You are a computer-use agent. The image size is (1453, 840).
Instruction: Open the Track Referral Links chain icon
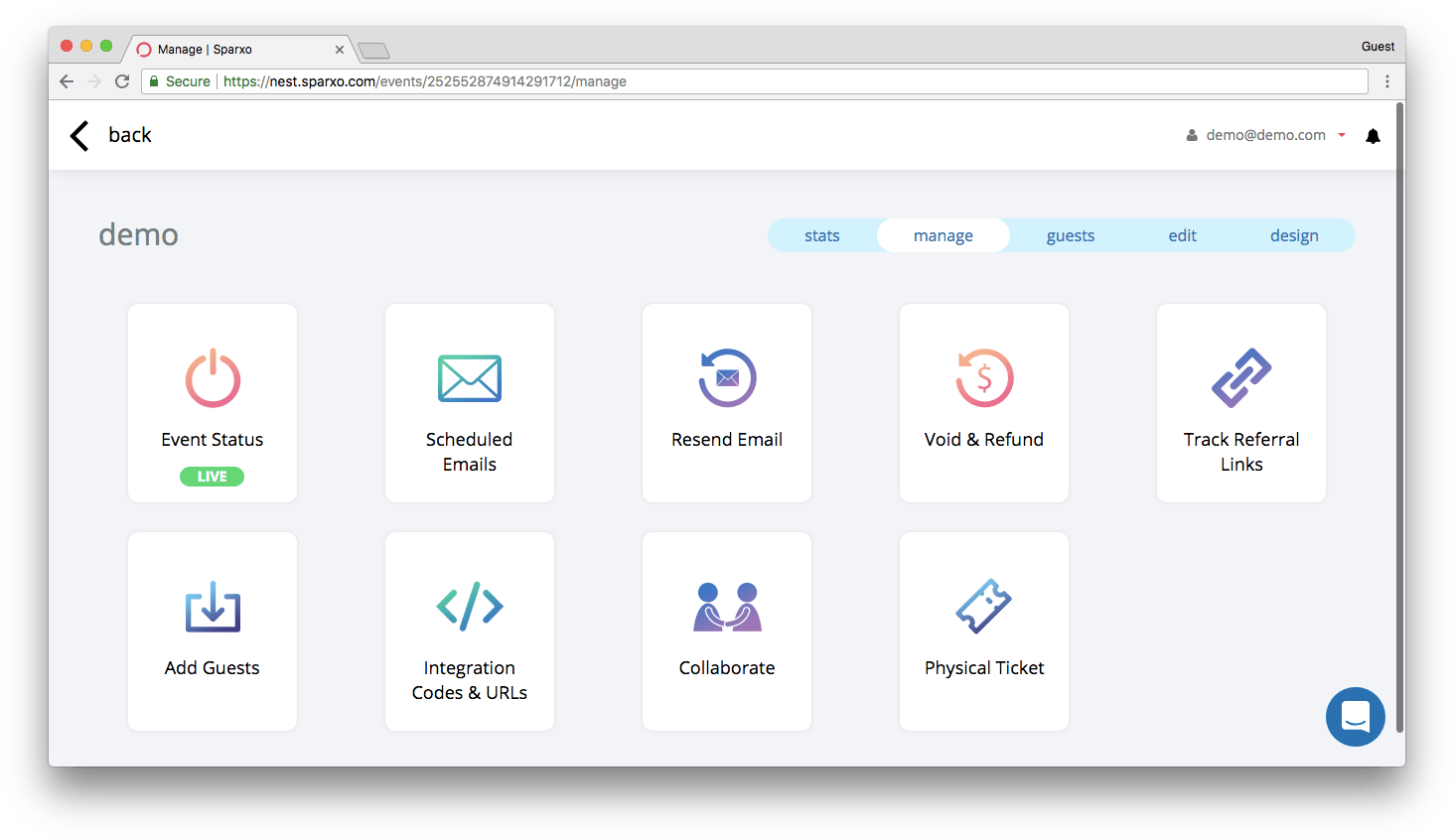[x=1241, y=377]
